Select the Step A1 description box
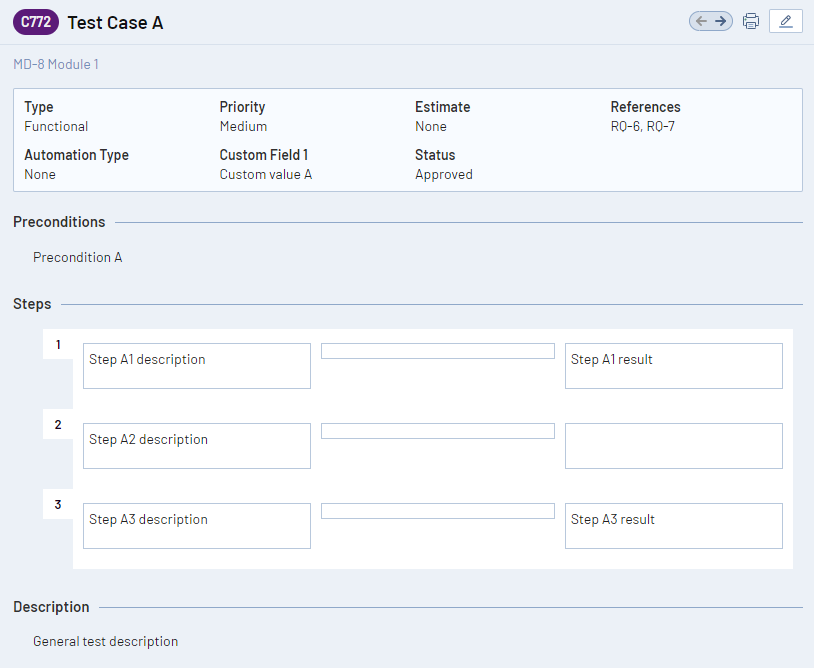The image size is (814, 668). point(196,366)
